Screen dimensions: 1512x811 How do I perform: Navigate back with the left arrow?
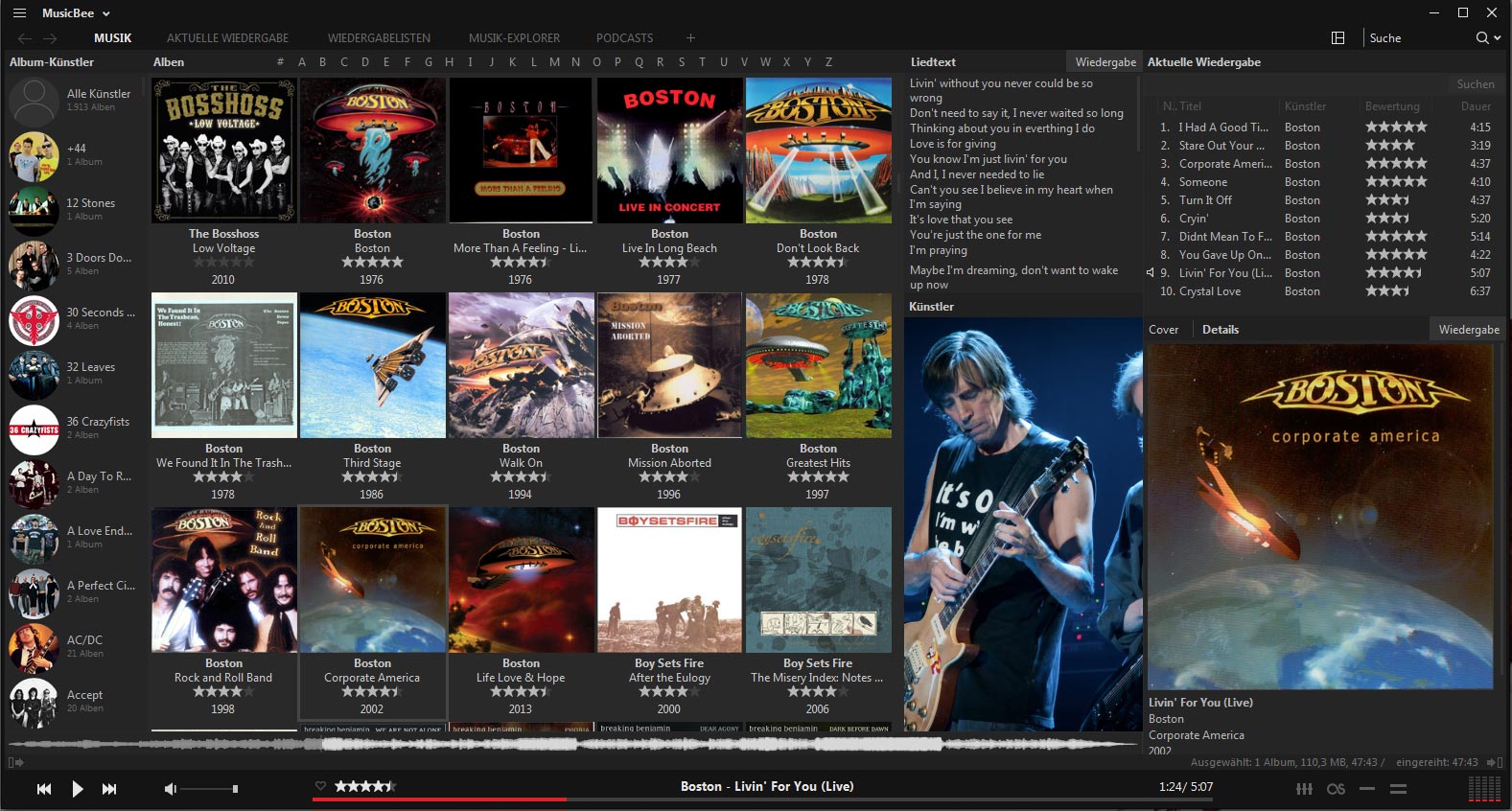tap(25, 38)
